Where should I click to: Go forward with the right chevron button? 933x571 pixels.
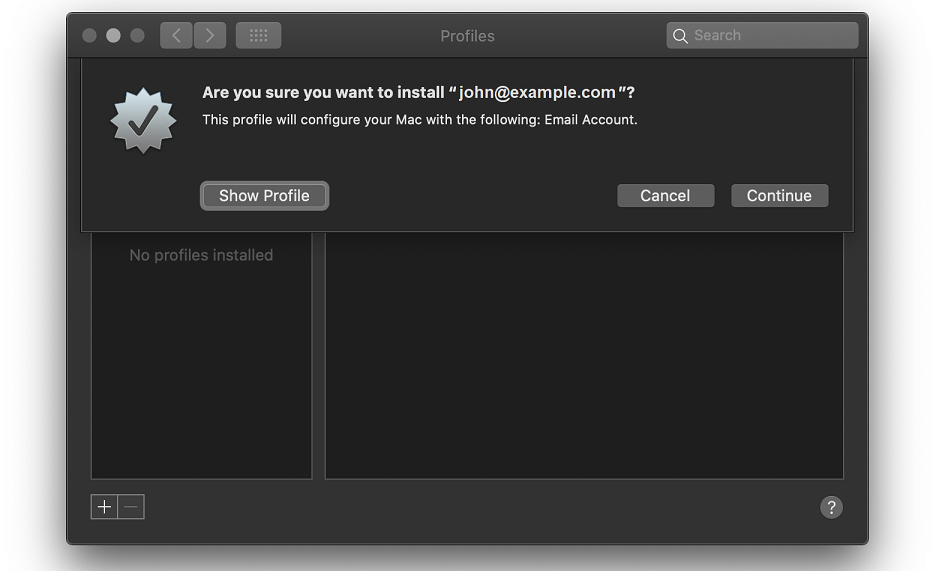pyautogui.click(x=209, y=36)
